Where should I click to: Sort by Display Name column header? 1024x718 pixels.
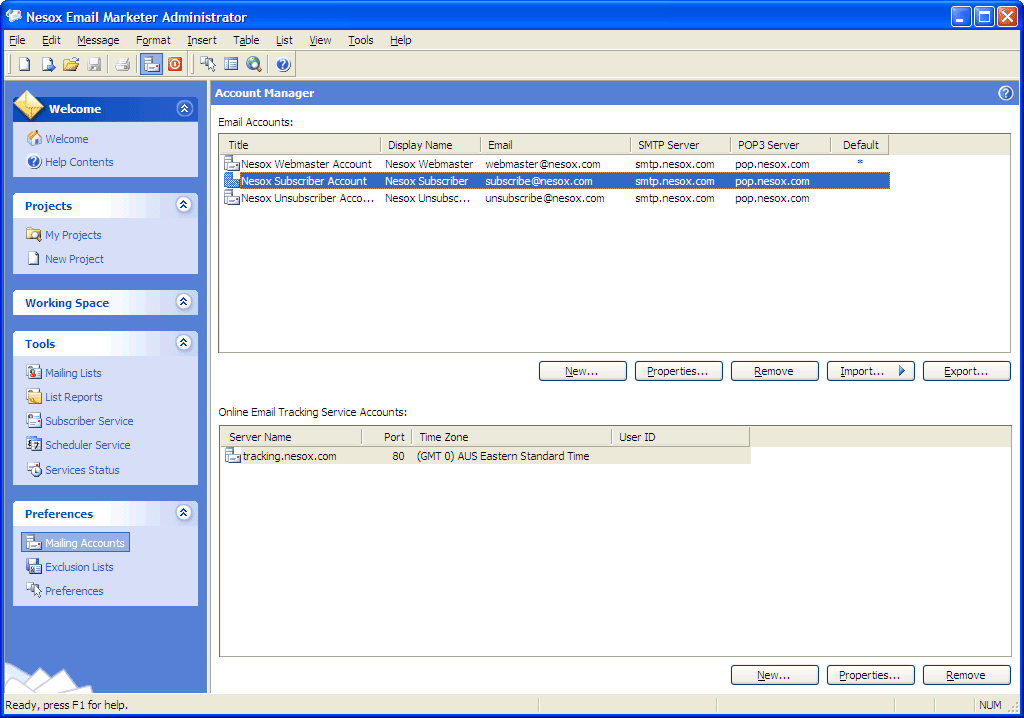(430, 144)
